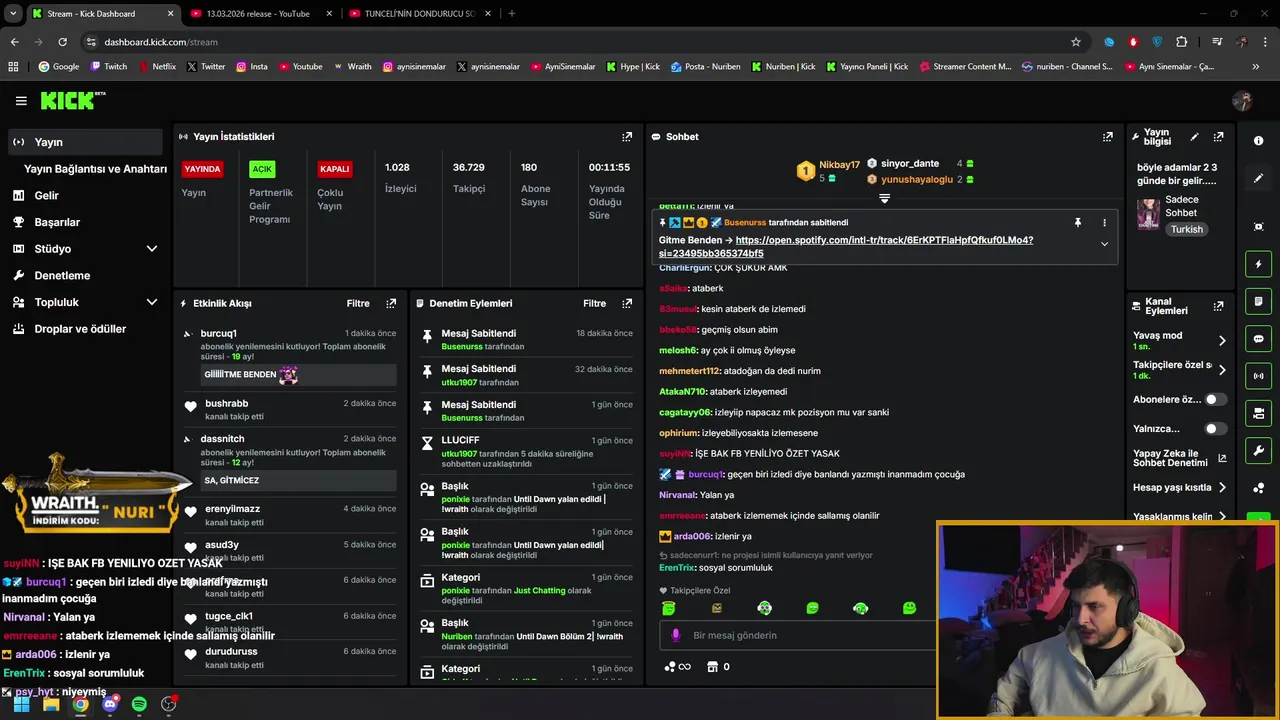Pop out the Kanal Eylemleri panel

[x=1218, y=306]
